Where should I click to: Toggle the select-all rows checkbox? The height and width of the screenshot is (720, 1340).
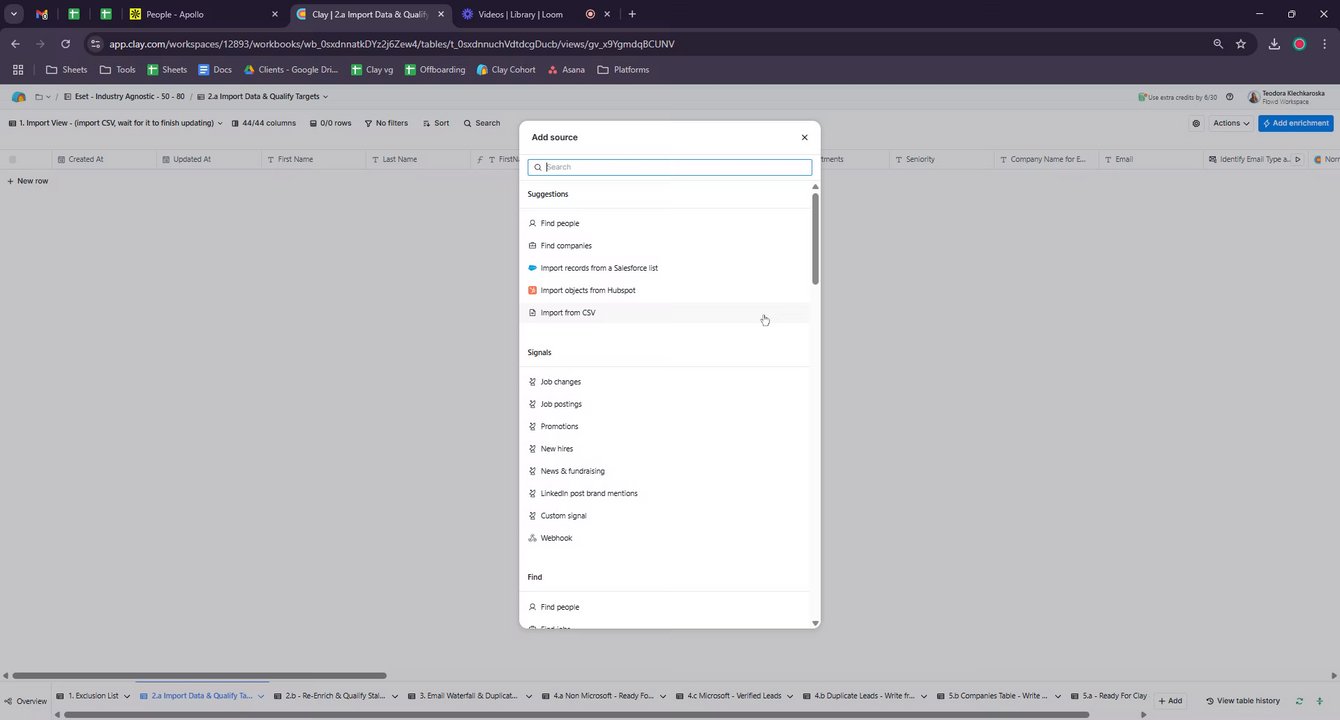(x=12, y=159)
